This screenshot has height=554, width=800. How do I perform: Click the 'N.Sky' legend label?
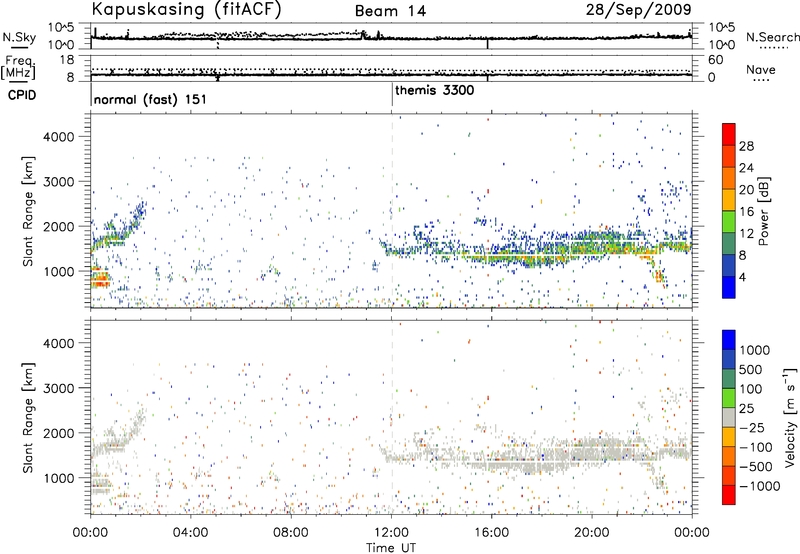[x=19, y=37]
